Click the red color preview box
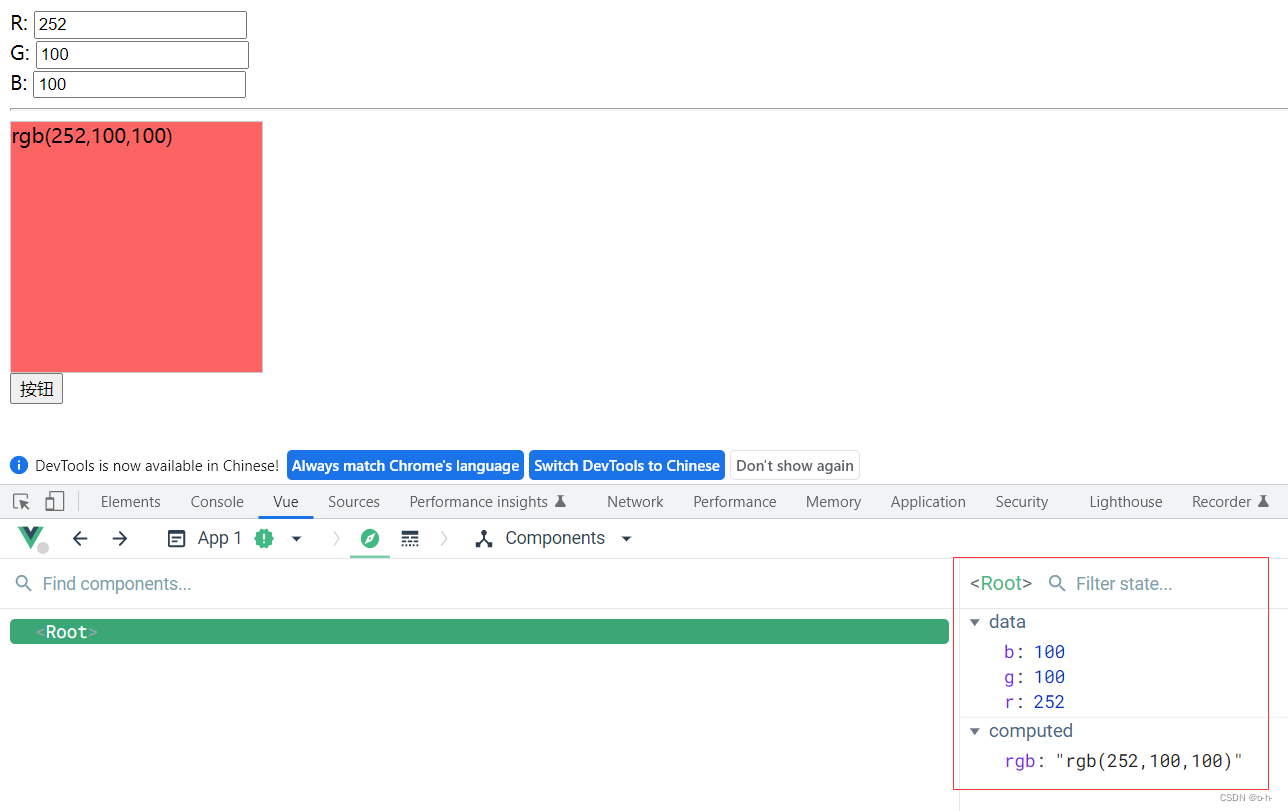The height and width of the screenshot is (811, 1288). [x=136, y=247]
